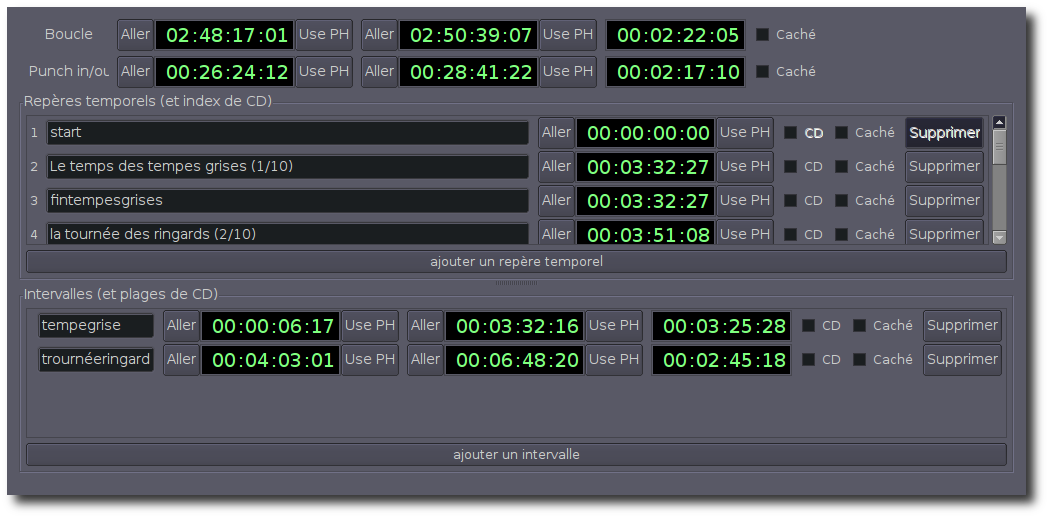Click the 'start' marker name field
Viewport: 1049px width, 518px height.
[x=287, y=133]
